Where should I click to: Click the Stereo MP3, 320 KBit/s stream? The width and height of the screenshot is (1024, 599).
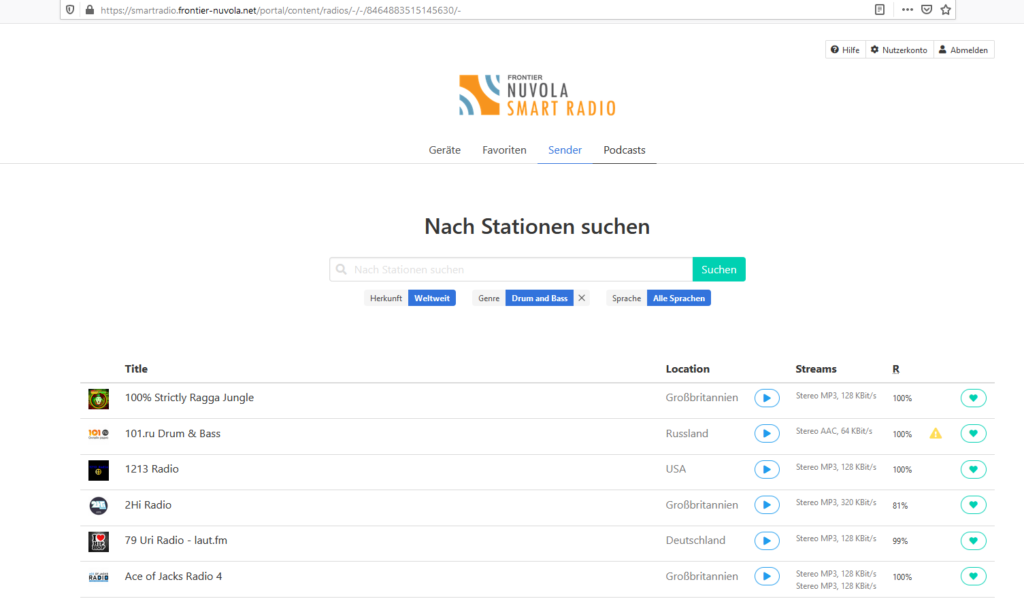tap(836, 502)
